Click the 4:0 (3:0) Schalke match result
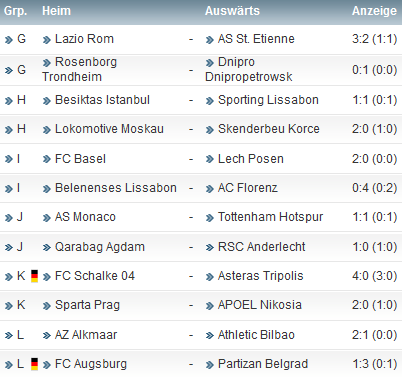 [x=375, y=276]
